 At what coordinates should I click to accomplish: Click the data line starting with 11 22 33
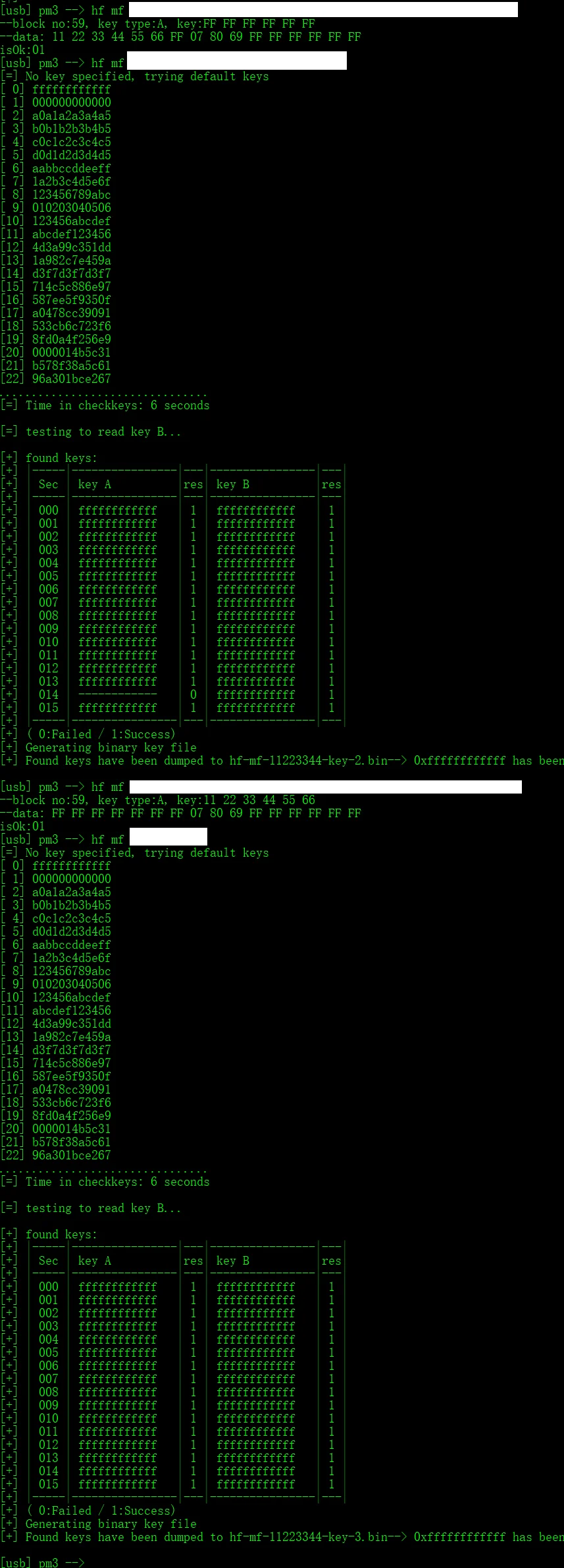click(x=181, y=36)
